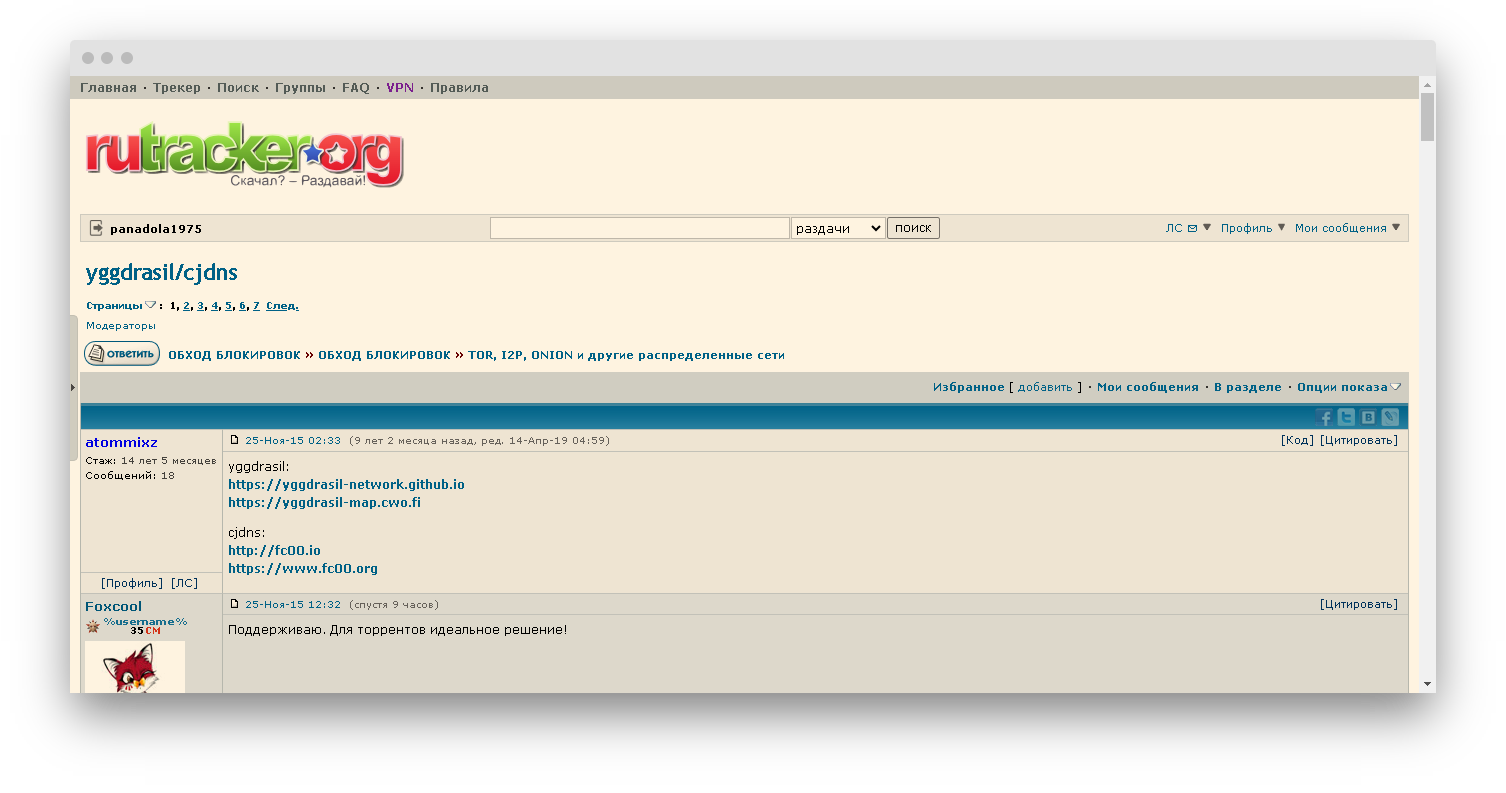The width and height of the screenshot is (1506, 793).
Task: Open Главная in top menu
Action: 108,88
